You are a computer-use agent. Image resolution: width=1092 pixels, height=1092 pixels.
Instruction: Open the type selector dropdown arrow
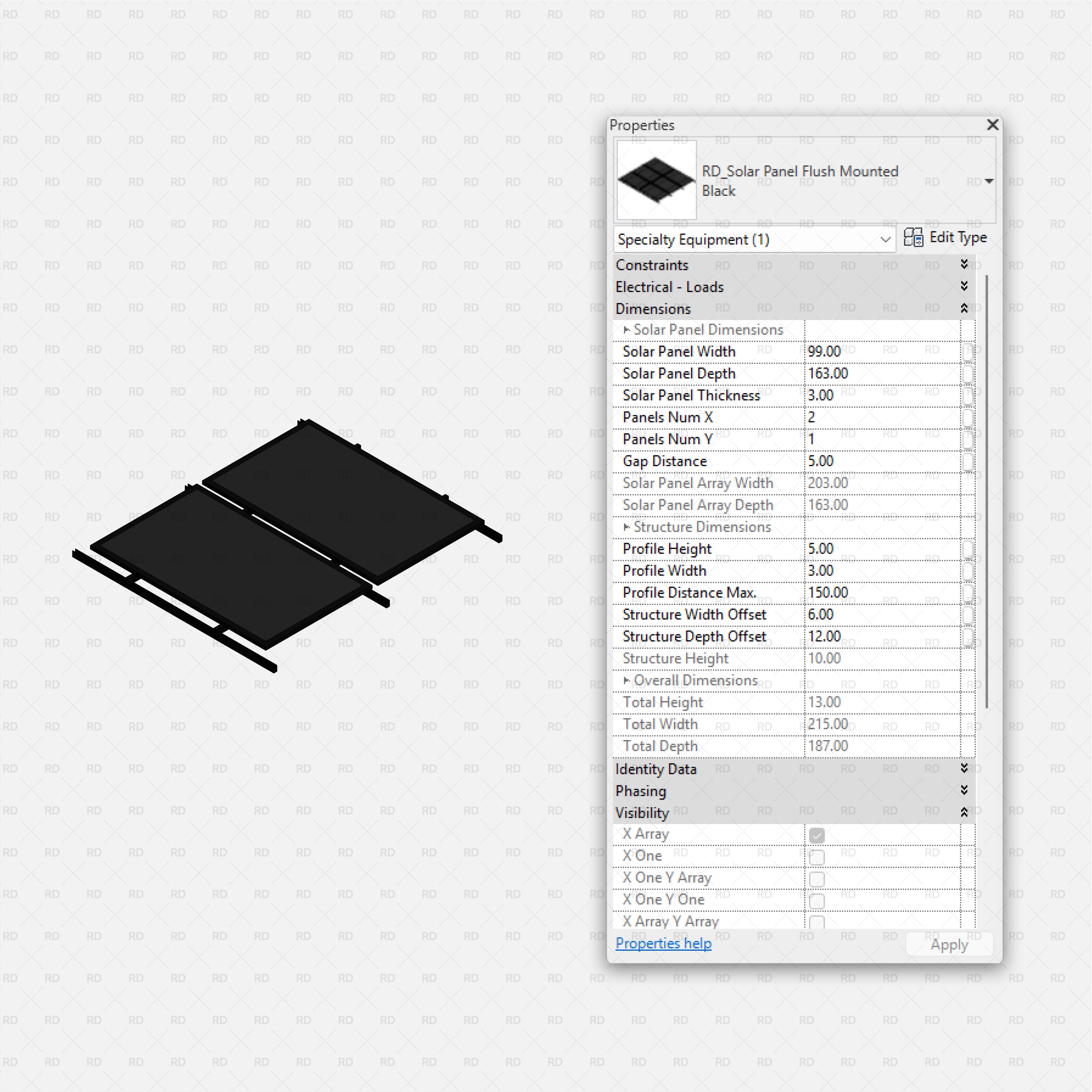(x=989, y=182)
